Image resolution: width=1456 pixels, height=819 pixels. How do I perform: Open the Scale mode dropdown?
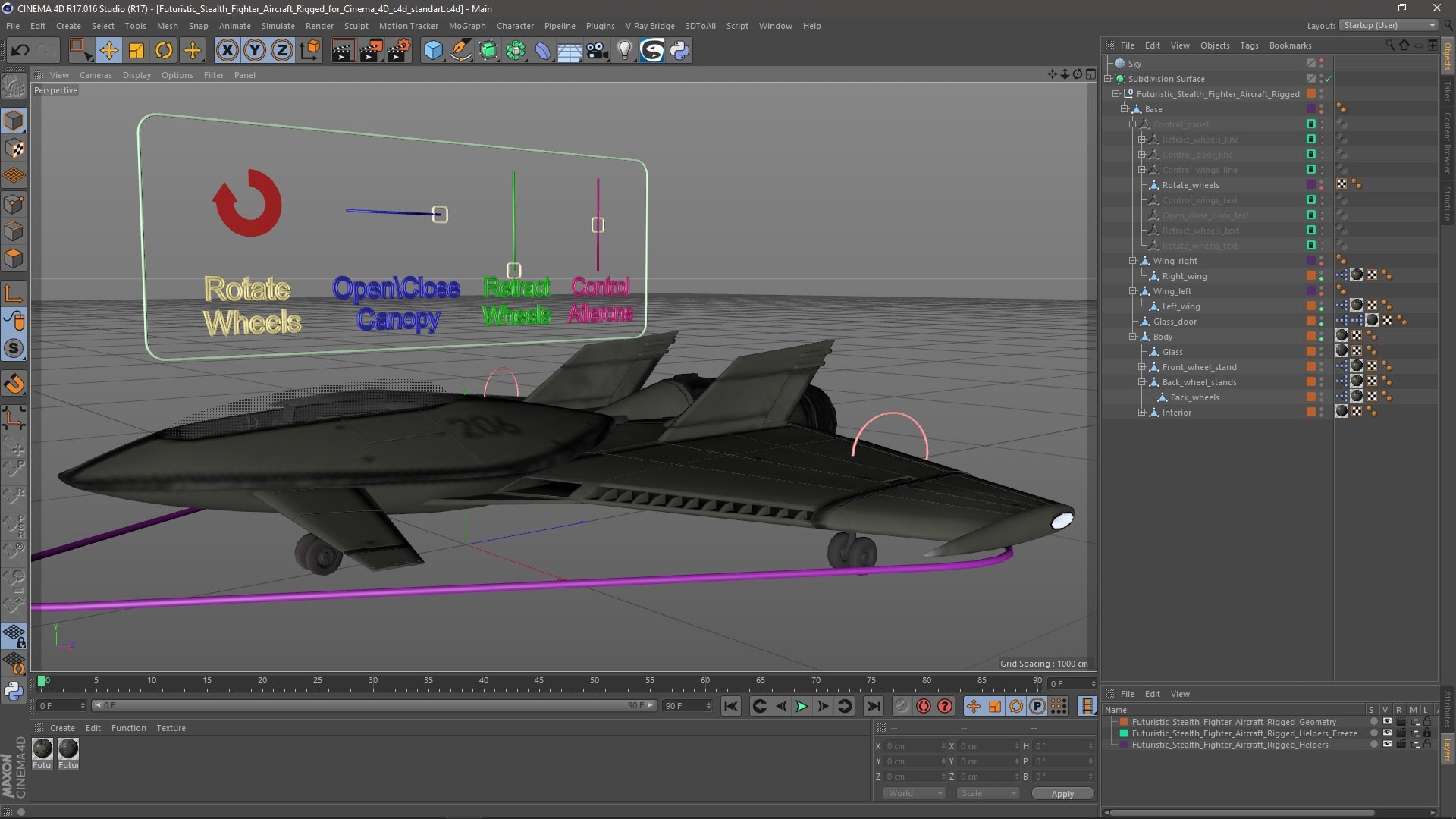click(987, 793)
